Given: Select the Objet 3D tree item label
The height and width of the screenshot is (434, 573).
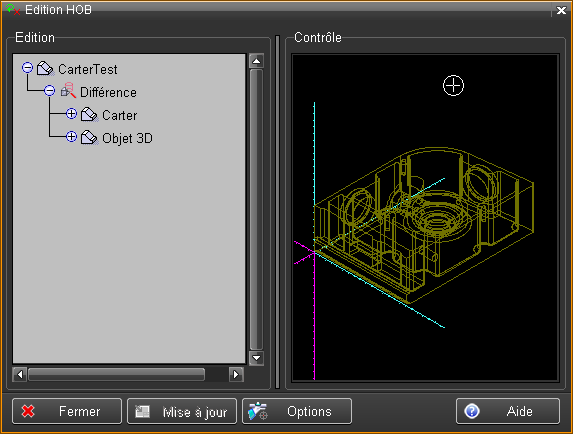Looking at the screenshot, I should point(127,138).
